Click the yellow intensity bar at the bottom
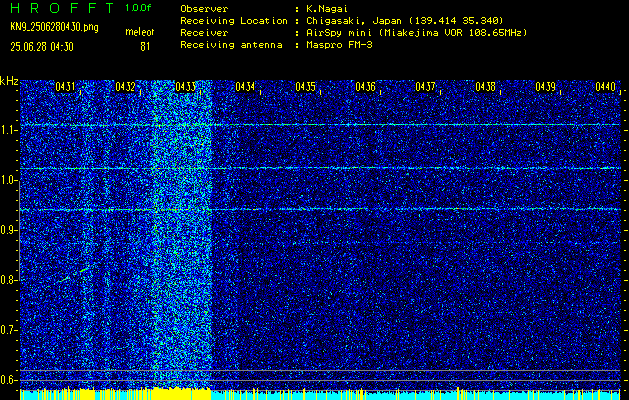Viewport: 629px width, 400px height. tap(183, 394)
